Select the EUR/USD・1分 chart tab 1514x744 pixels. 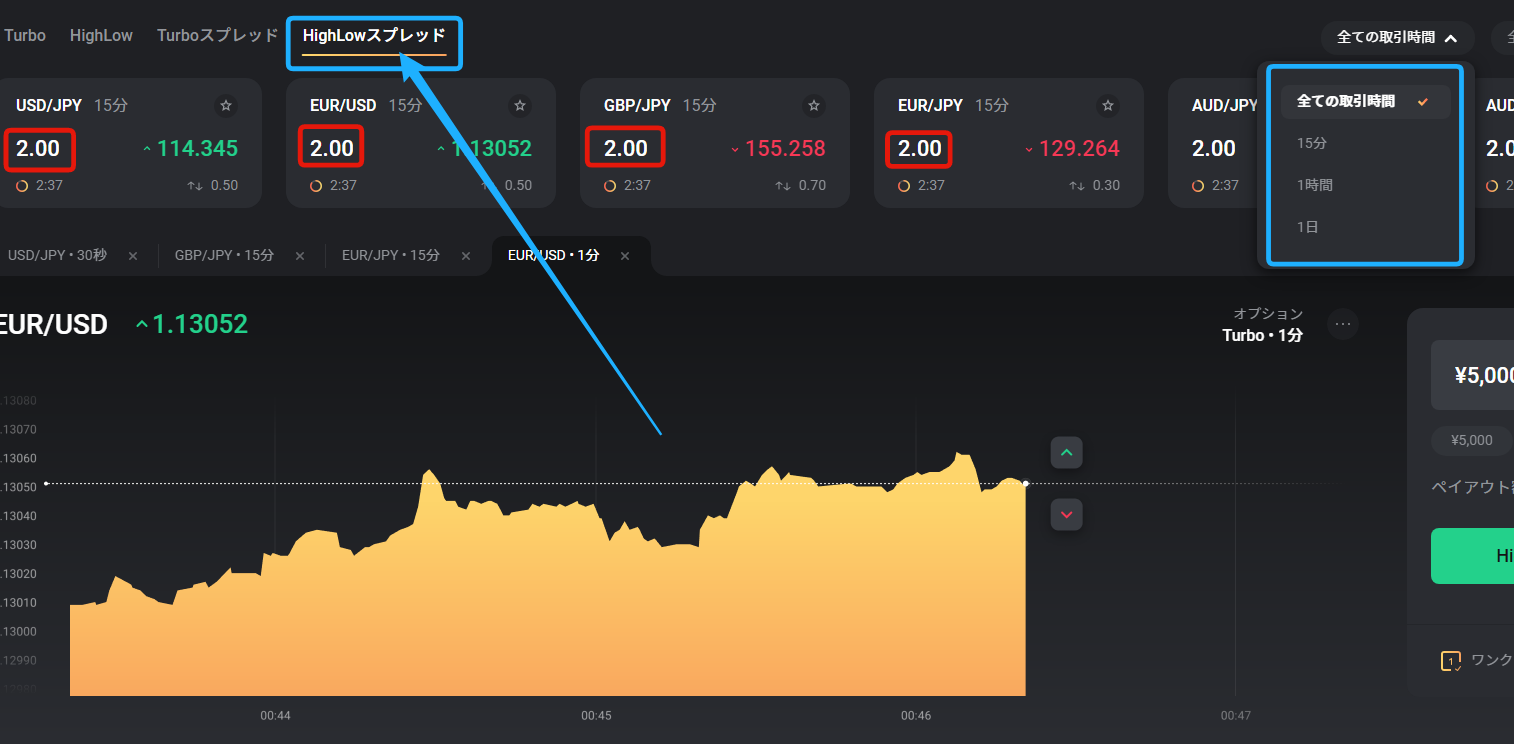tap(554, 256)
